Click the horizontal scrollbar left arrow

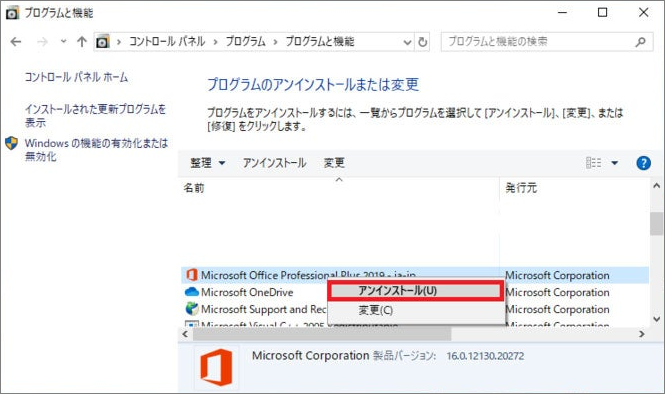[x=185, y=334]
